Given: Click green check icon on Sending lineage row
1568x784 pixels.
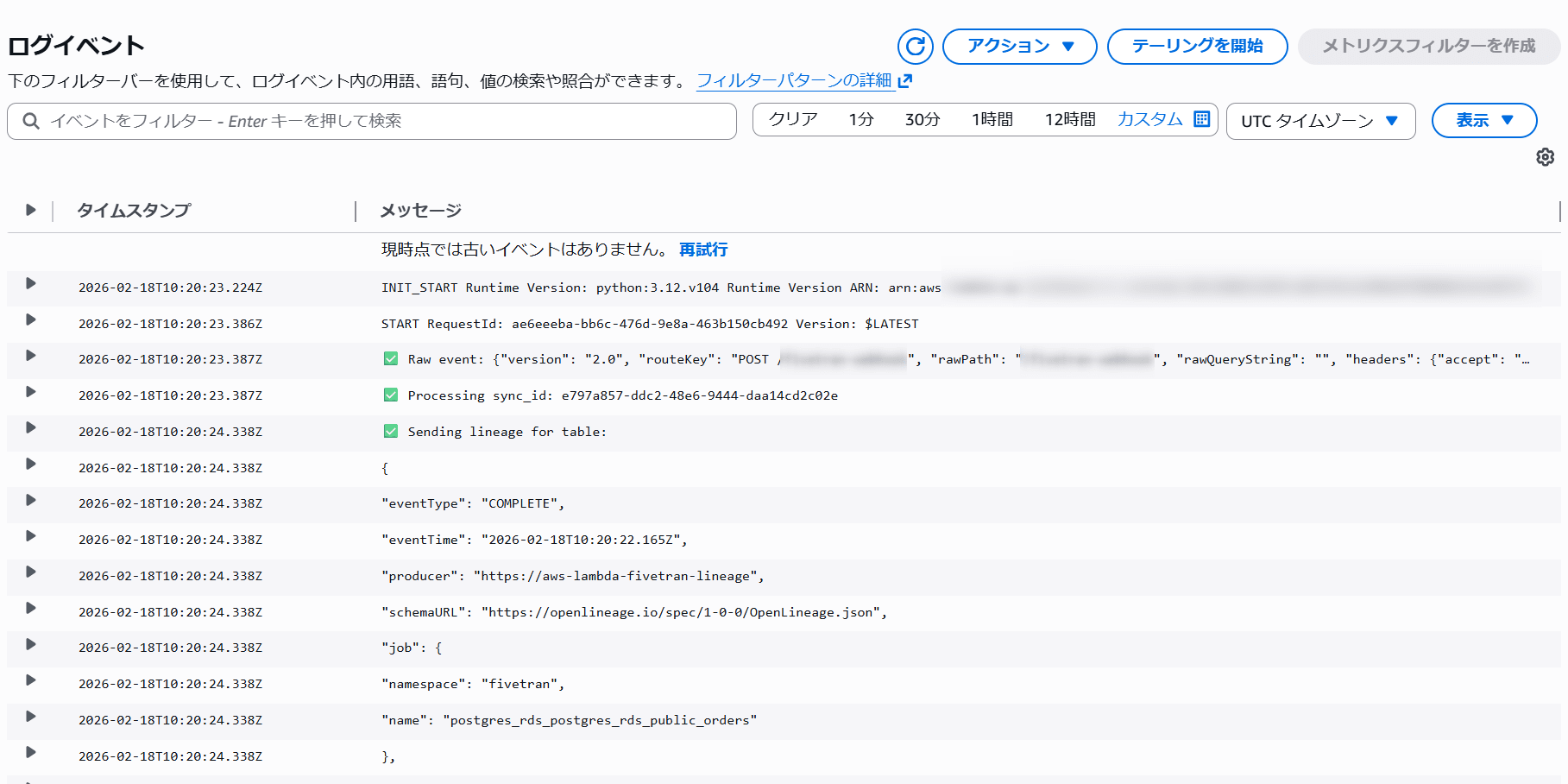Looking at the screenshot, I should pos(391,432).
